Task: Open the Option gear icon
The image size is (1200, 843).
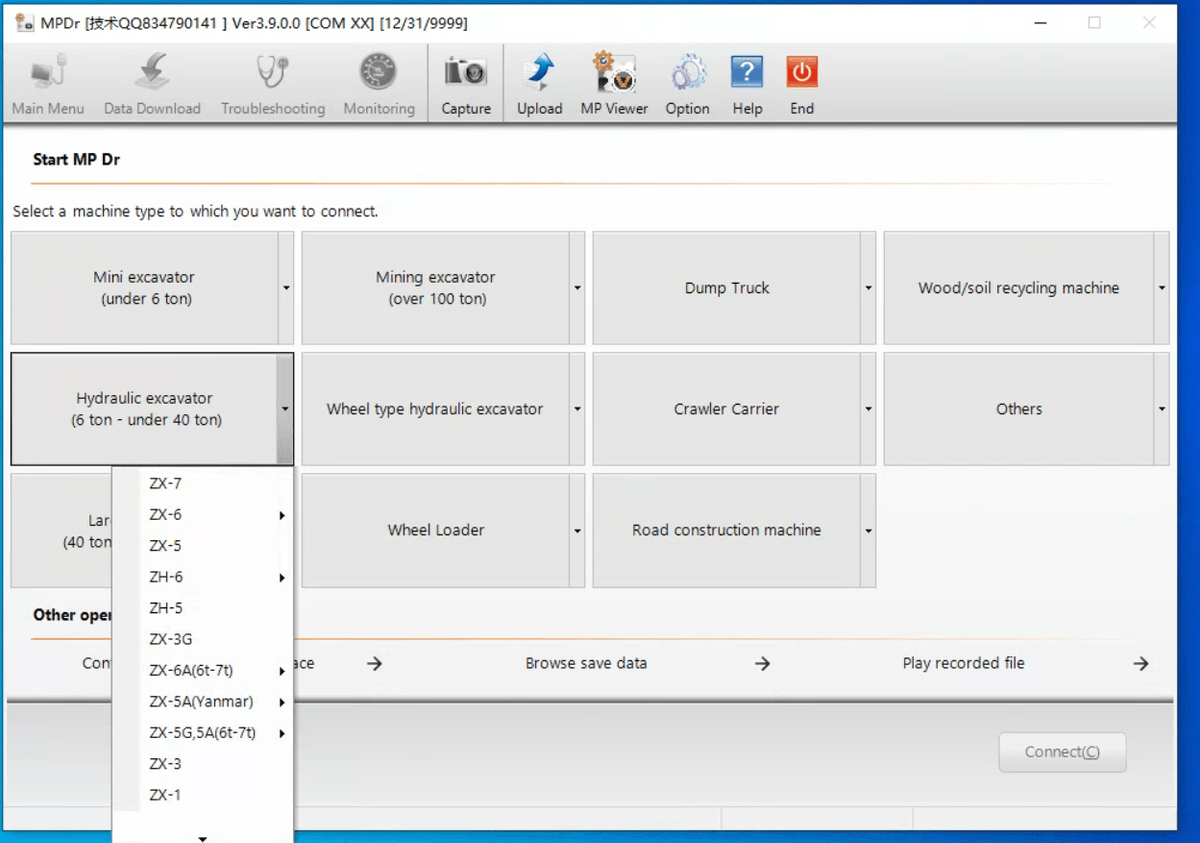Action: point(687,74)
